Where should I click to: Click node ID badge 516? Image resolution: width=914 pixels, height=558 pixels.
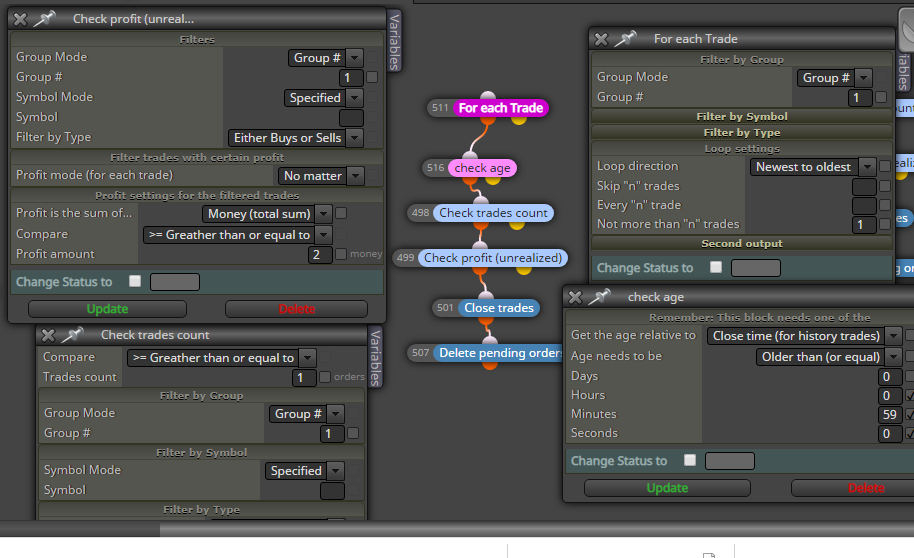click(x=435, y=168)
